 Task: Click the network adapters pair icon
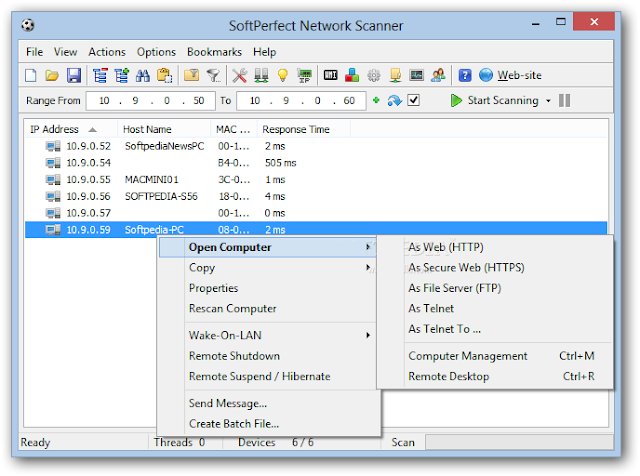coord(261,76)
